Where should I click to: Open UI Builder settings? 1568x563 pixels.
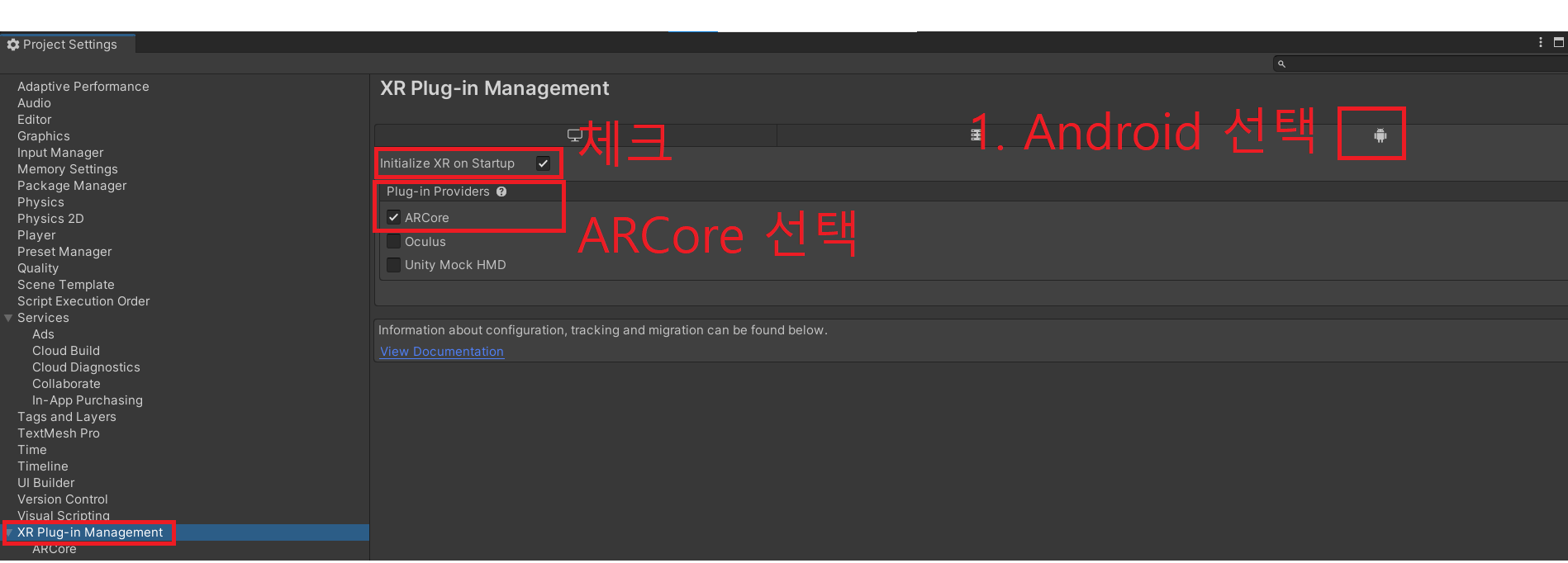point(46,483)
